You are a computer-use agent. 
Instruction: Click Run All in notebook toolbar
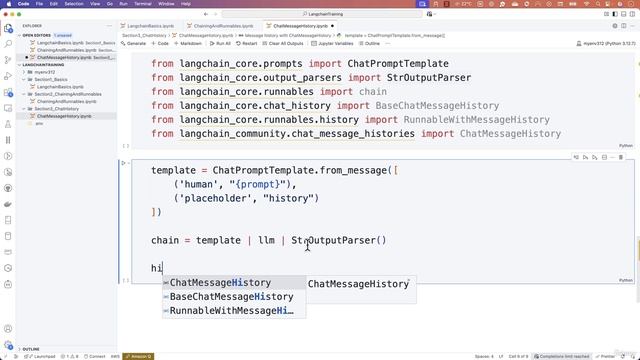220,43
